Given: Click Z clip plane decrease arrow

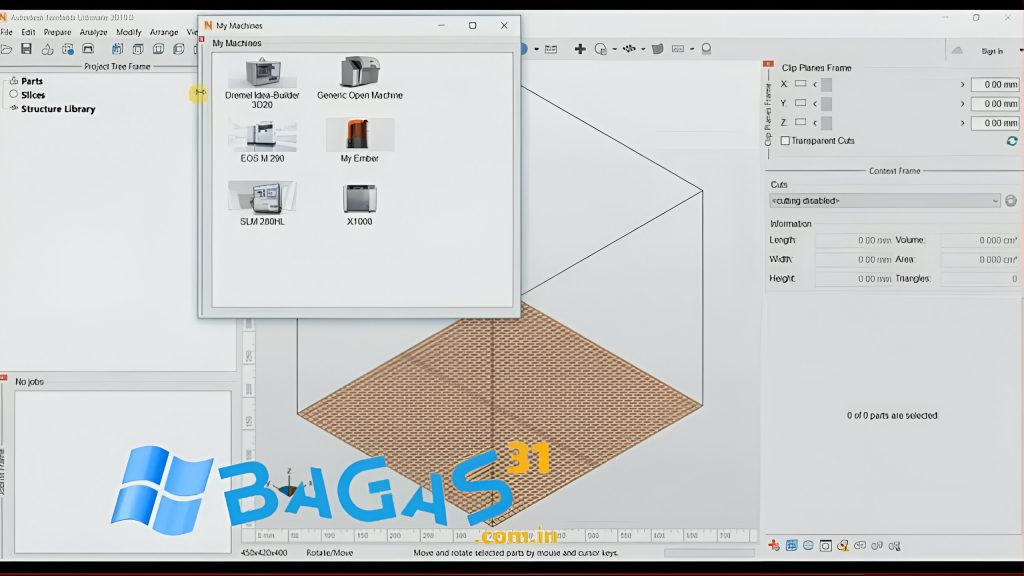Looking at the screenshot, I should (x=815, y=123).
